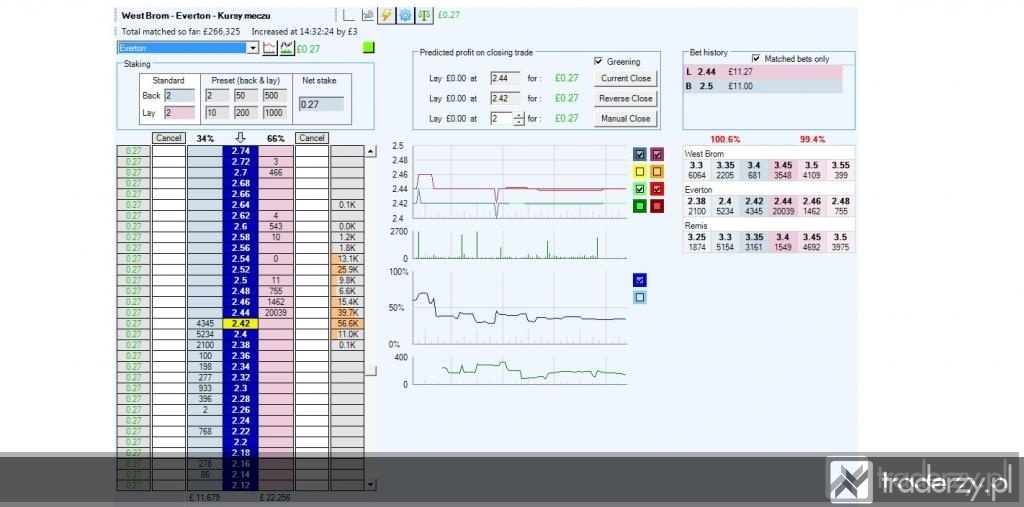Select the preset stake 1000
The width and height of the screenshot is (1024, 507).
(x=276, y=113)
